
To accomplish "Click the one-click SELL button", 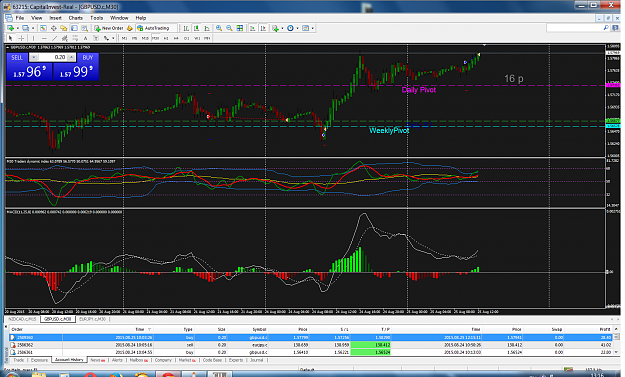I will point(17,57).
